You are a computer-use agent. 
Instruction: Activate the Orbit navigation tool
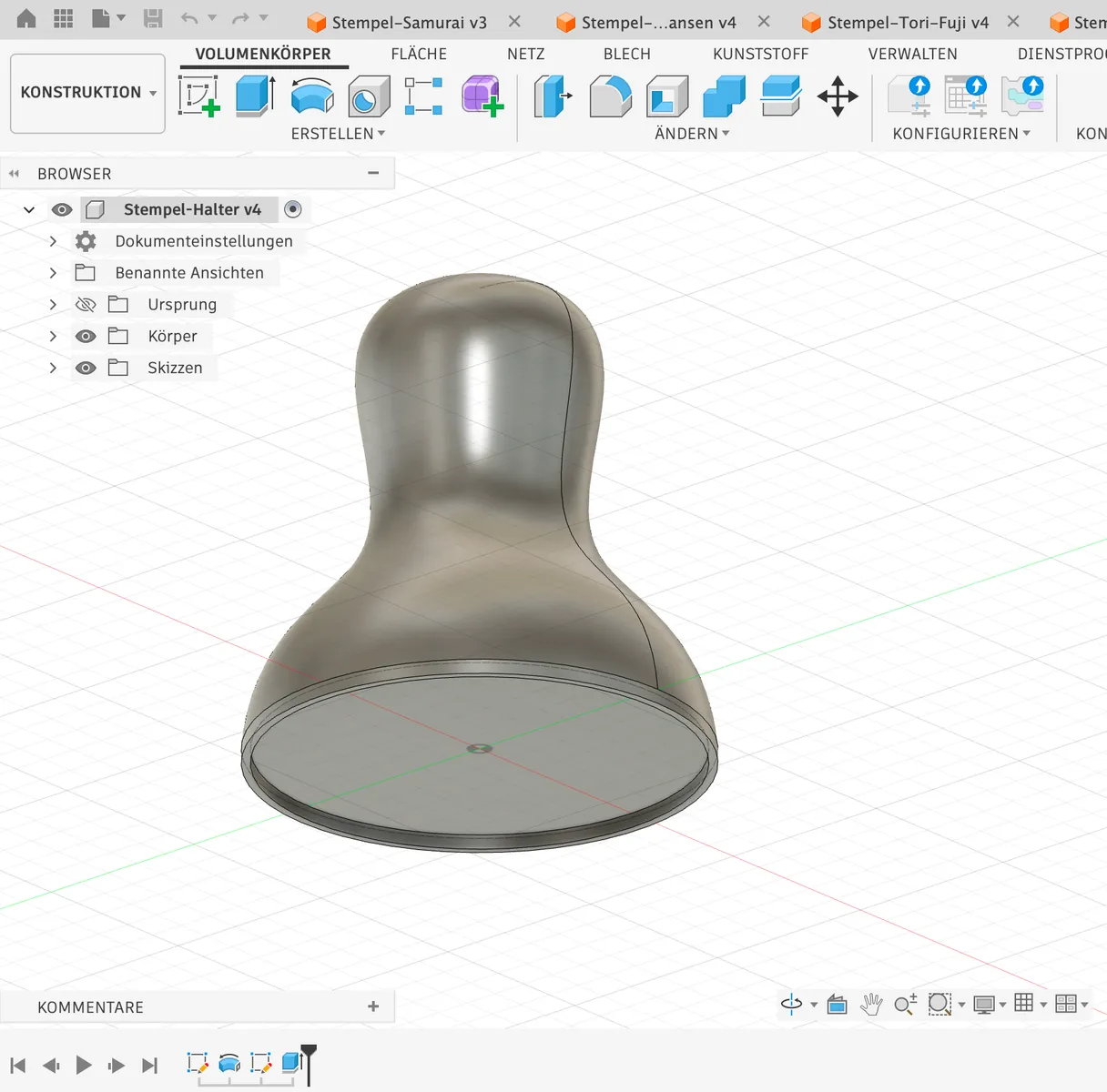791,1004
